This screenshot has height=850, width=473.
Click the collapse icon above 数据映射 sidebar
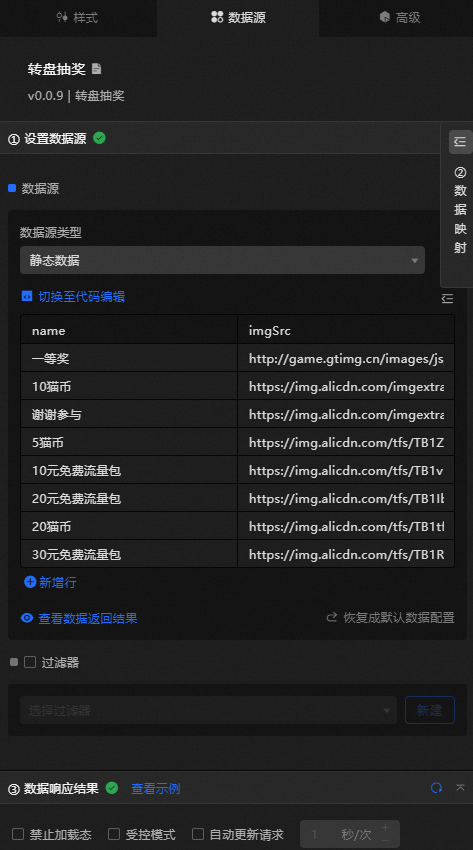[460, 141]
